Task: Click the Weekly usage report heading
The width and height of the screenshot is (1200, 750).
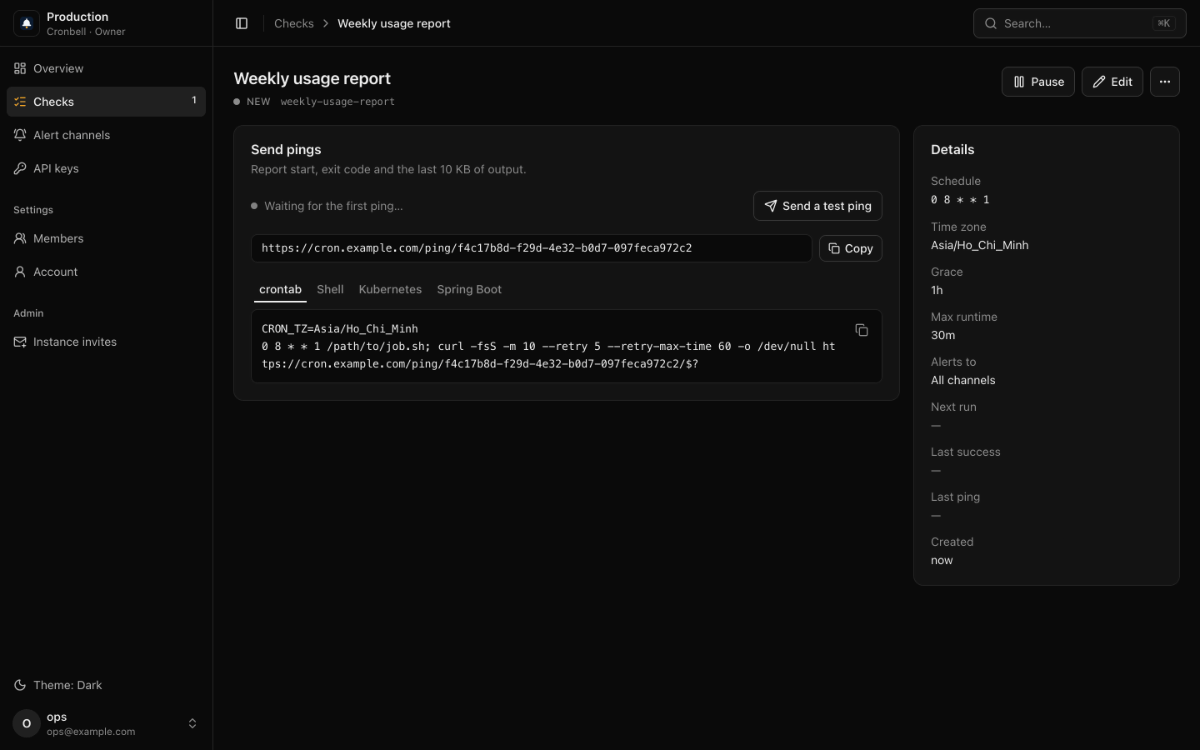Action: 312,78
